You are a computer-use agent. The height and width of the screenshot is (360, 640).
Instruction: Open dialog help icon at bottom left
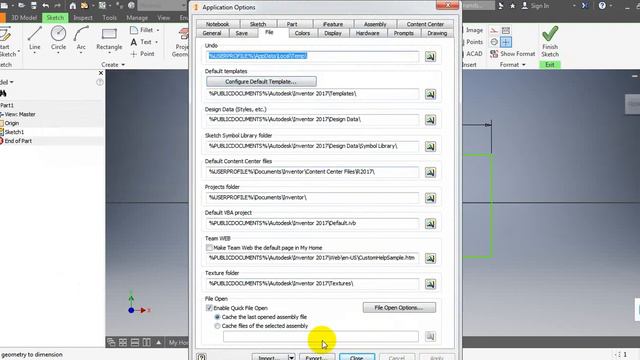coord(202,357)
